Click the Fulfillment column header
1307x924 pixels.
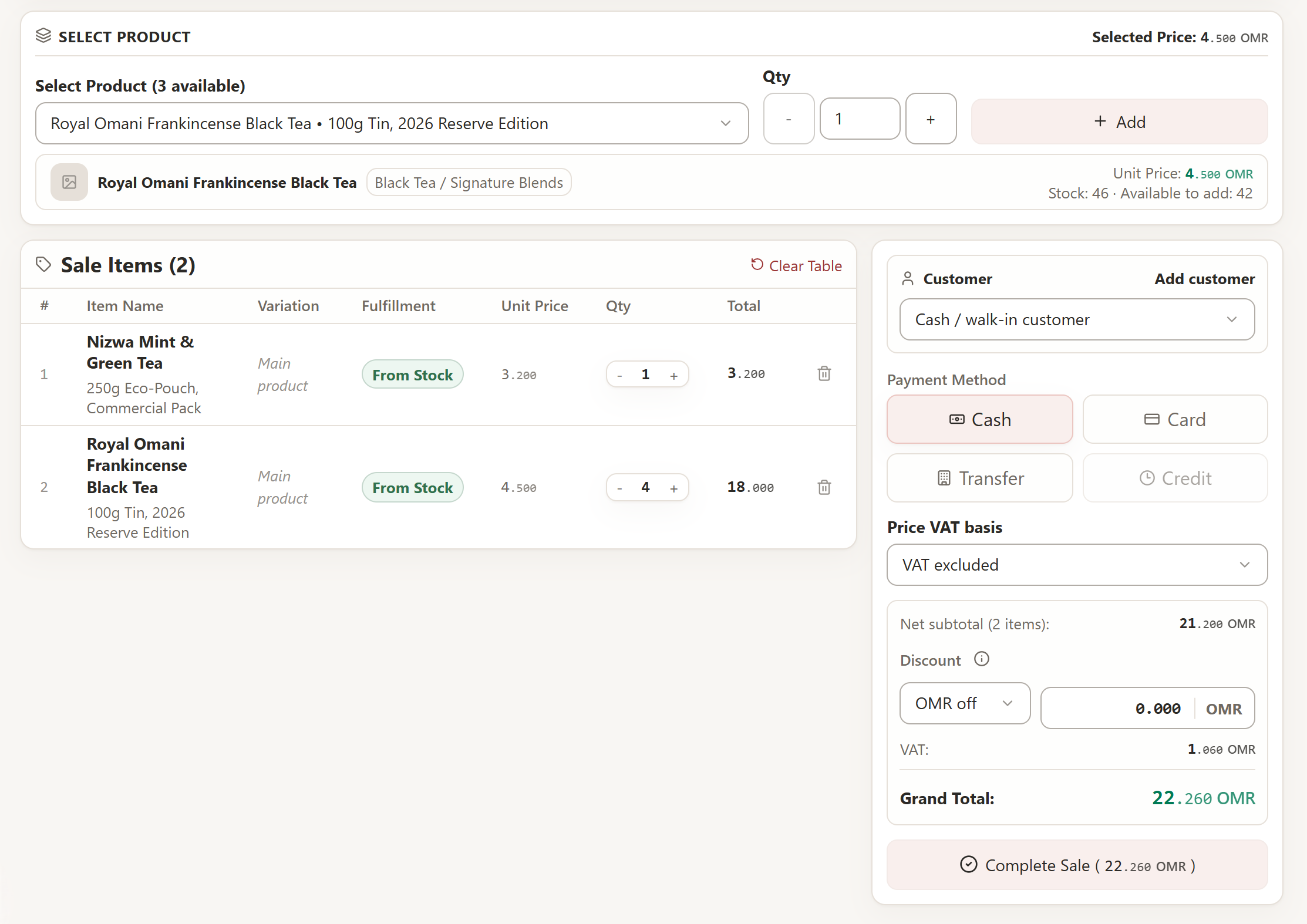pos(398,306)
